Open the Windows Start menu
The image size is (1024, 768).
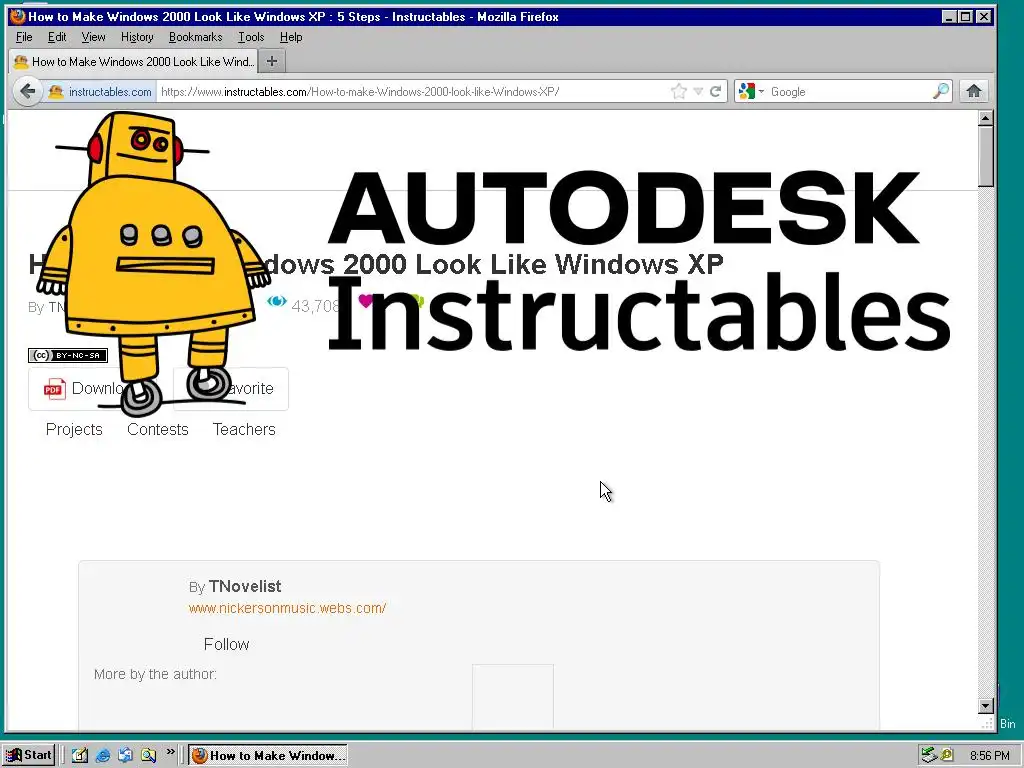pos(29,755)
